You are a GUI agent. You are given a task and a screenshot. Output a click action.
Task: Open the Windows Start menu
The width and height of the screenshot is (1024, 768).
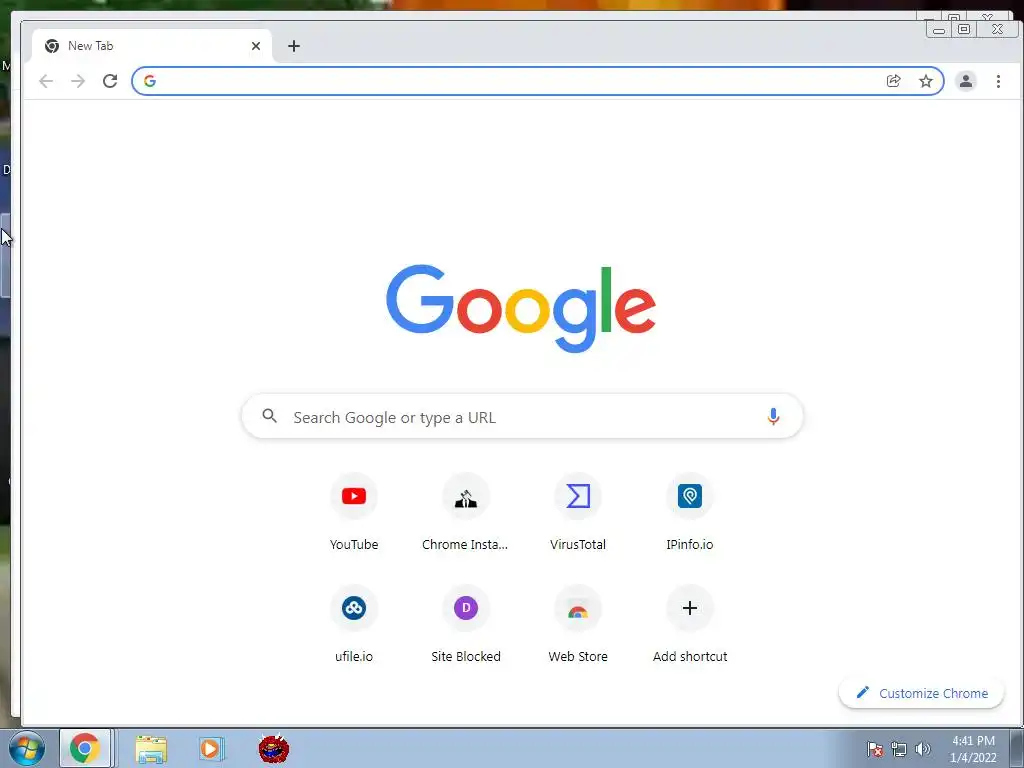[27, 748]
